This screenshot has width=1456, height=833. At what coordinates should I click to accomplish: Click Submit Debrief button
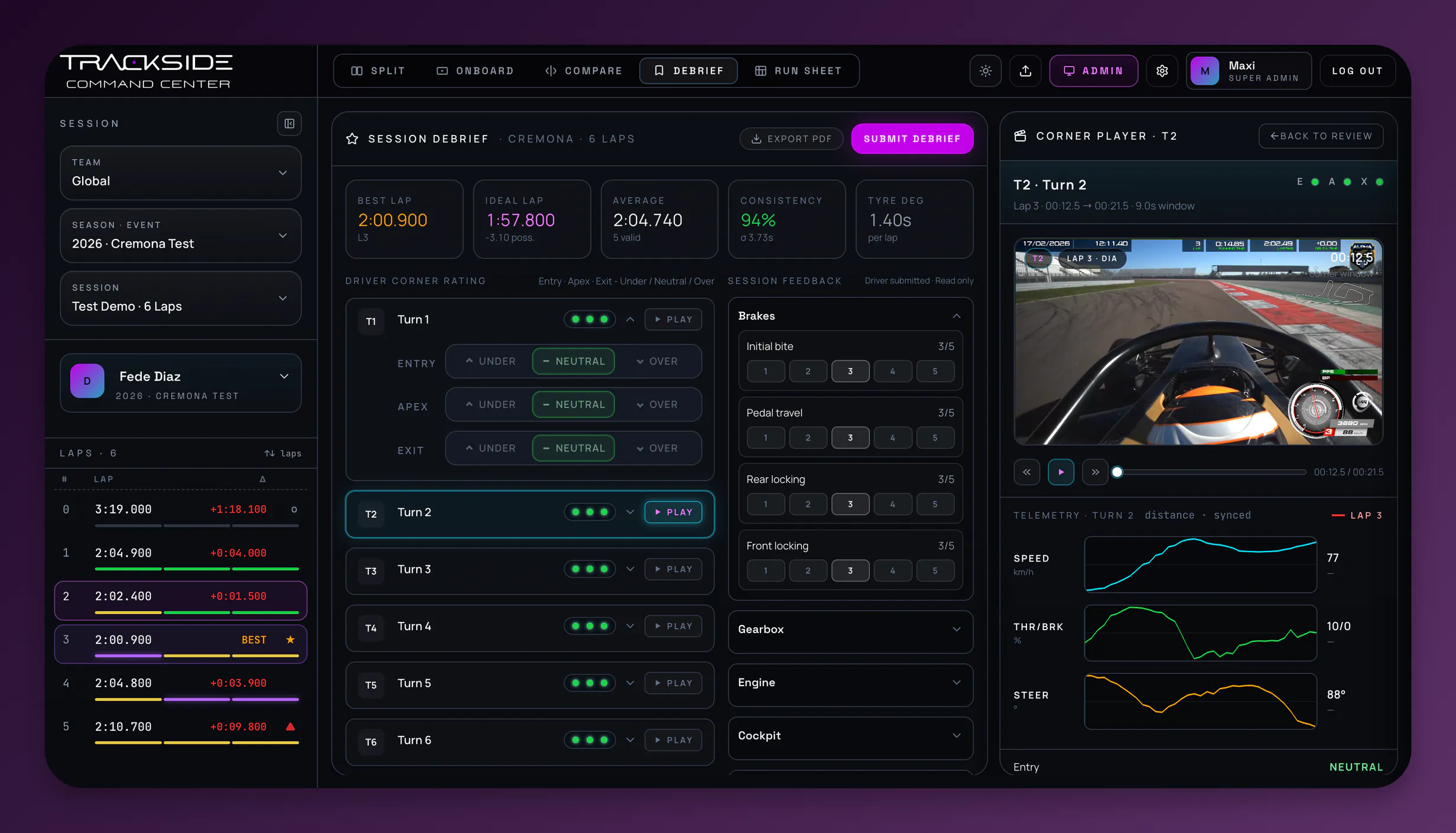pos(912,139)
